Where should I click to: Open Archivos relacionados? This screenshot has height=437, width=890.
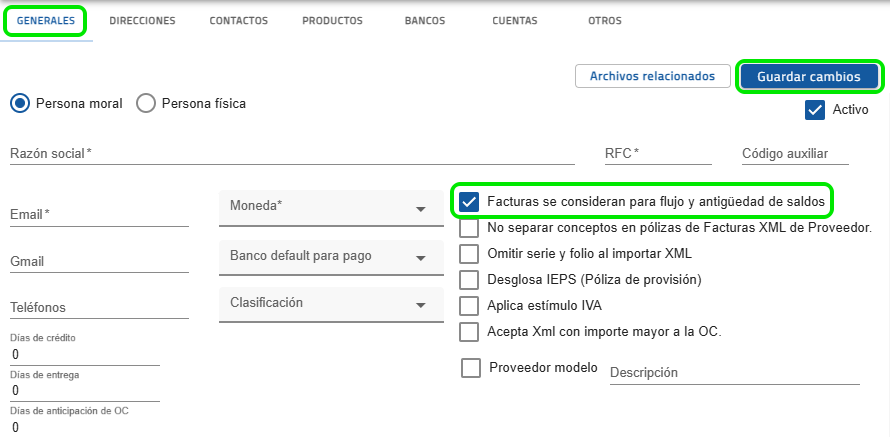(x=652, y=76)
